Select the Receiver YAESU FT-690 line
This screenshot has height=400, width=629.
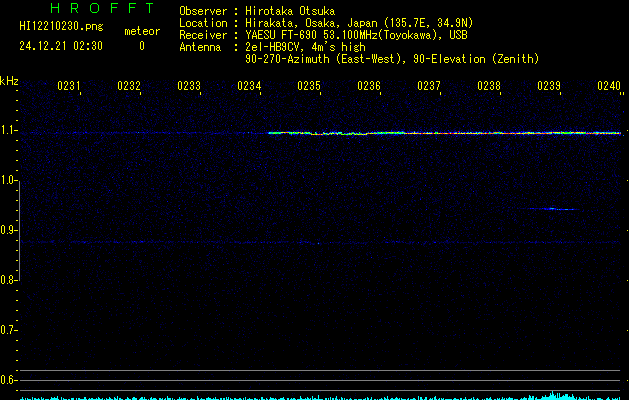tap(323, 35)
